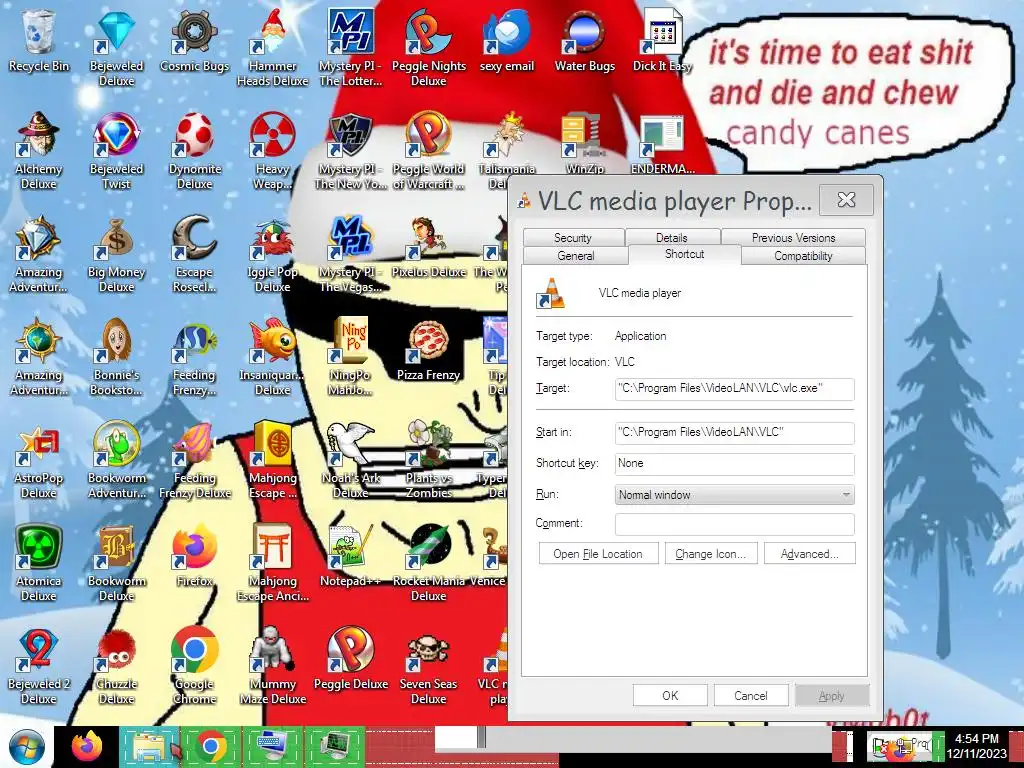Image resolution: width=1024 pixels, height=768 pixels.
Task: Open the Windows Start menu orb
Action: 27,748
